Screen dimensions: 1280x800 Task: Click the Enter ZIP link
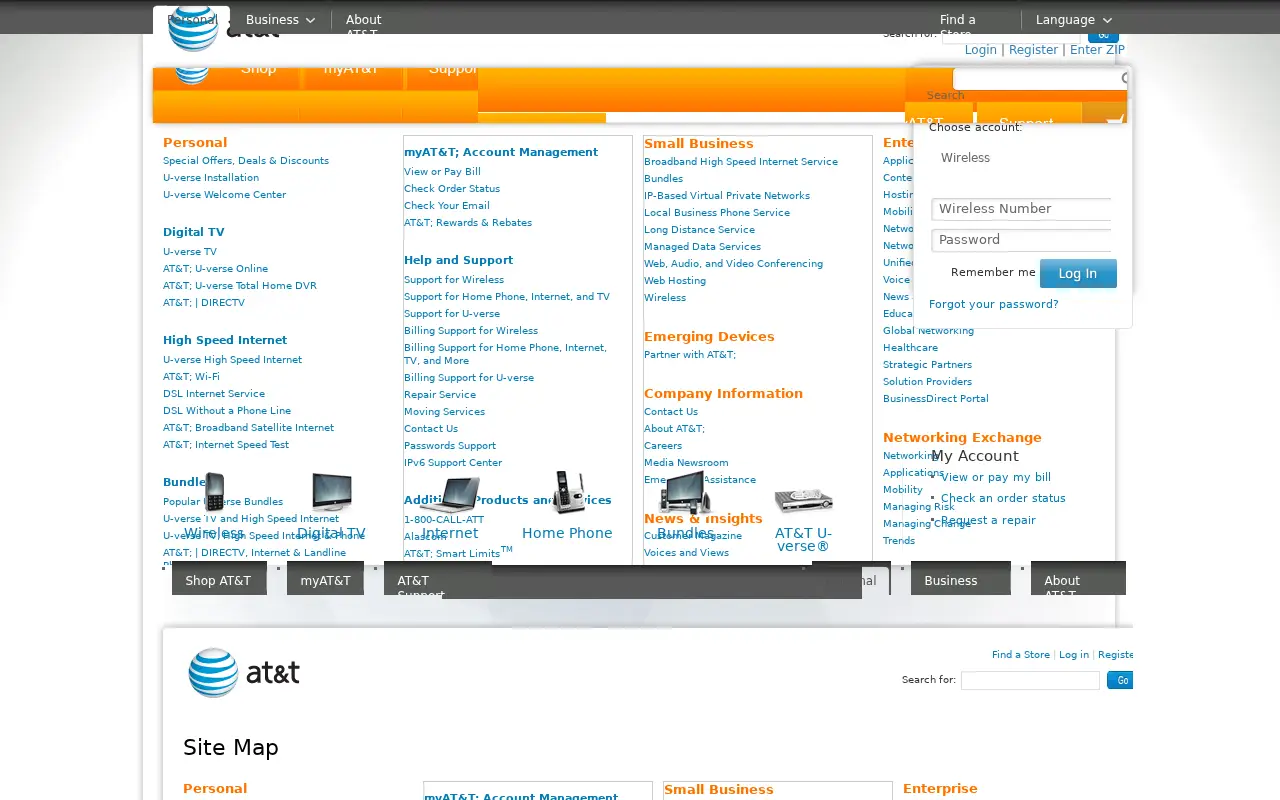(1097, 50)
